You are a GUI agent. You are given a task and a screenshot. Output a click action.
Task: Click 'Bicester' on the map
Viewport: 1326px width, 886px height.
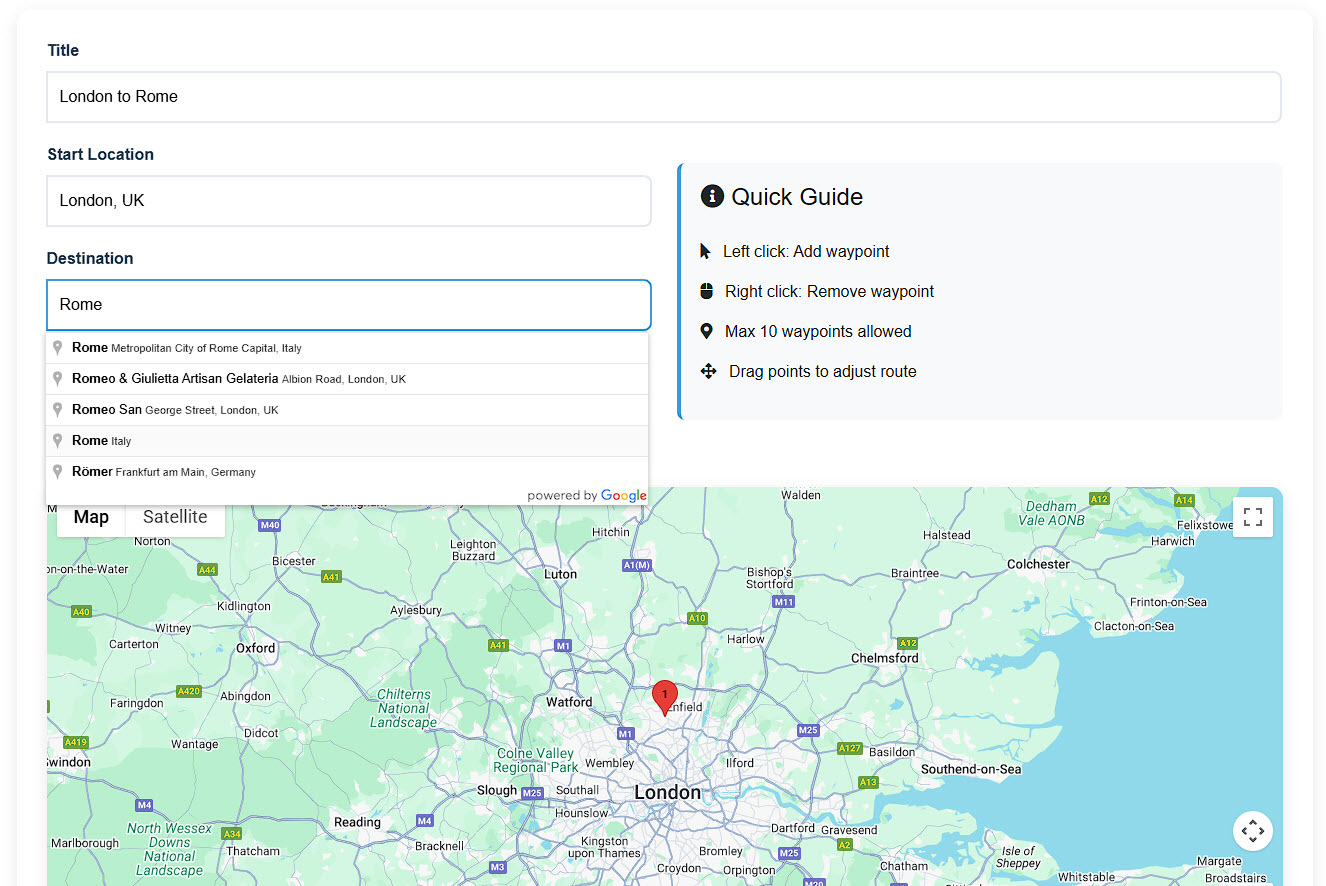click(294, 561)
